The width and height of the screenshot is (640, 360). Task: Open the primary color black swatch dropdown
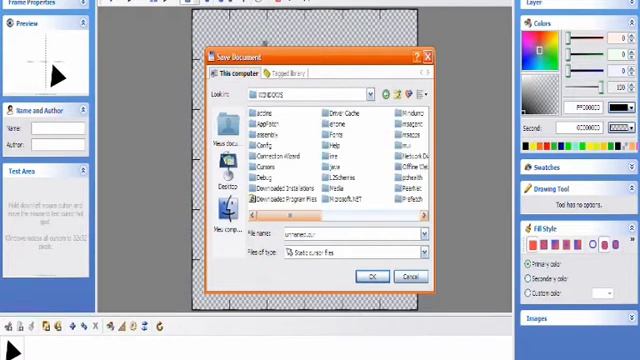tap(622, 107)
